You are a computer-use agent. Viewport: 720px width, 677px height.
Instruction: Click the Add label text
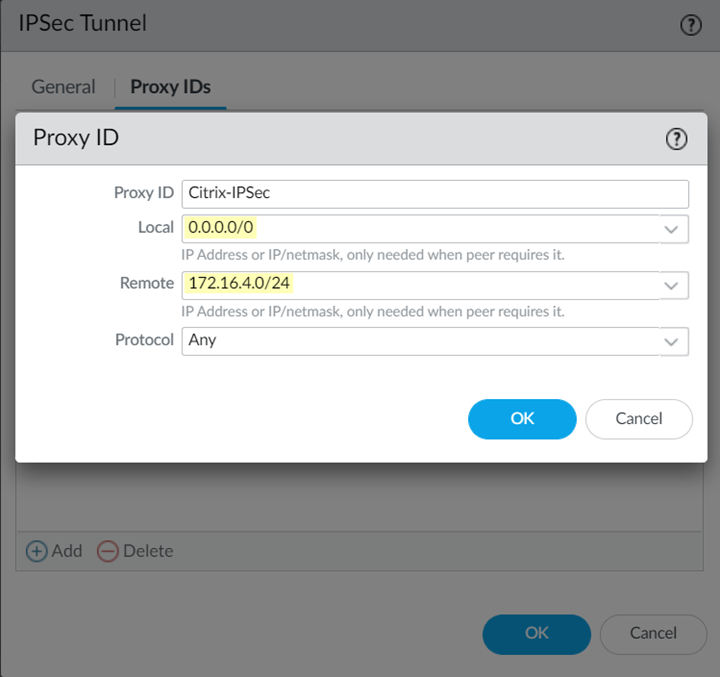tap(67, 551)
